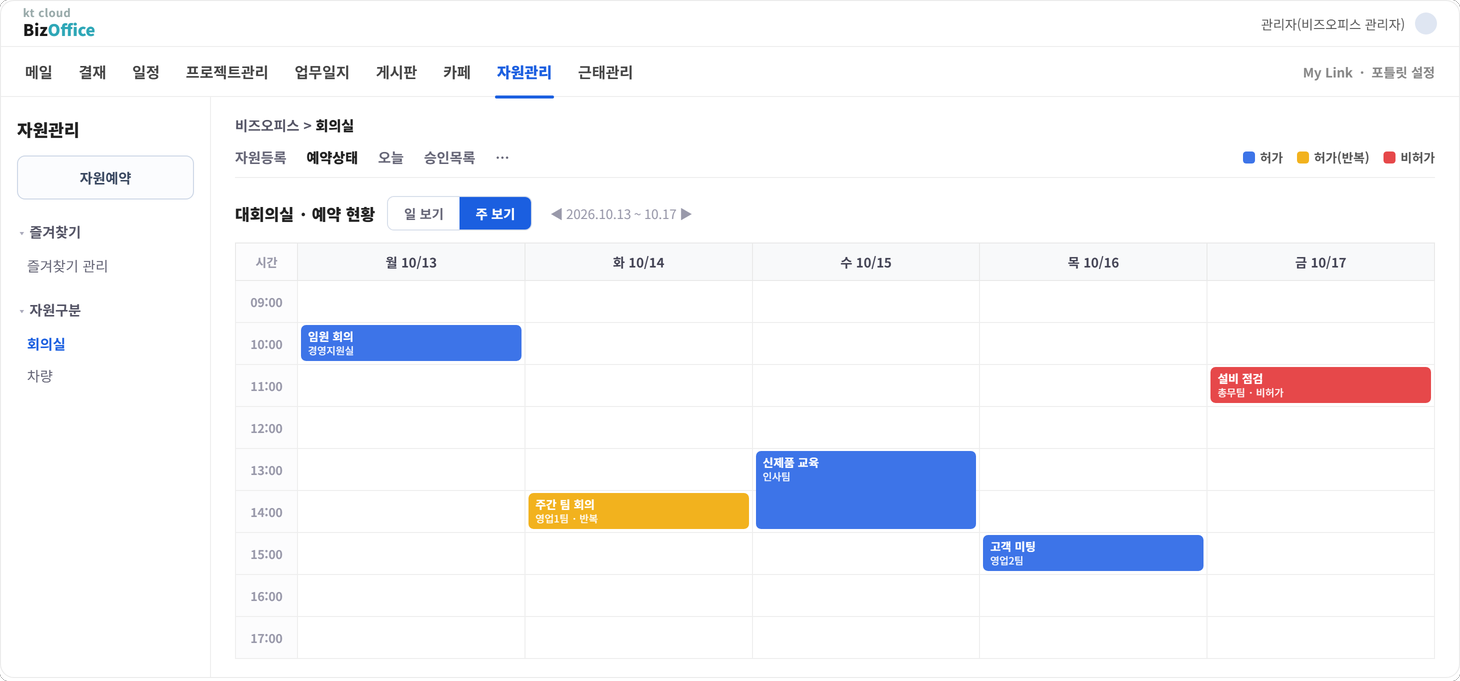Click the 화 10/14 column header
The height and width of the screenshot is (681, 1460).
coord(638,262)
